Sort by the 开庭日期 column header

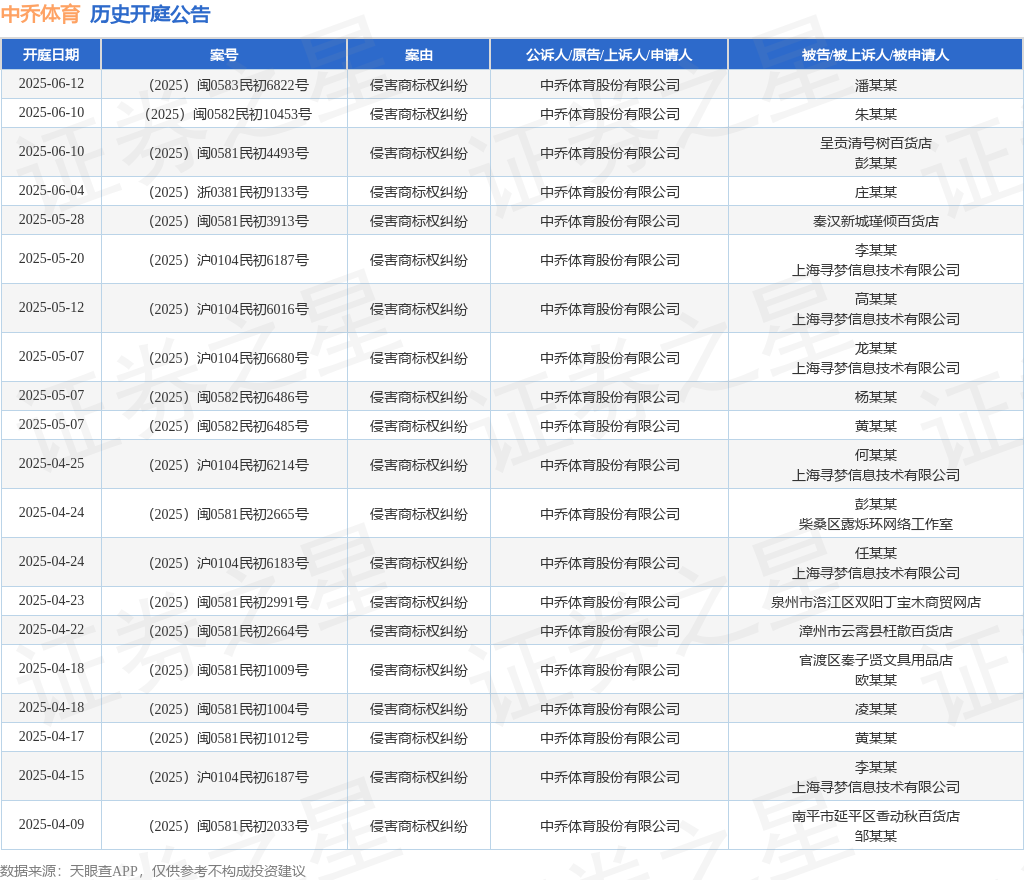[51, 55]
